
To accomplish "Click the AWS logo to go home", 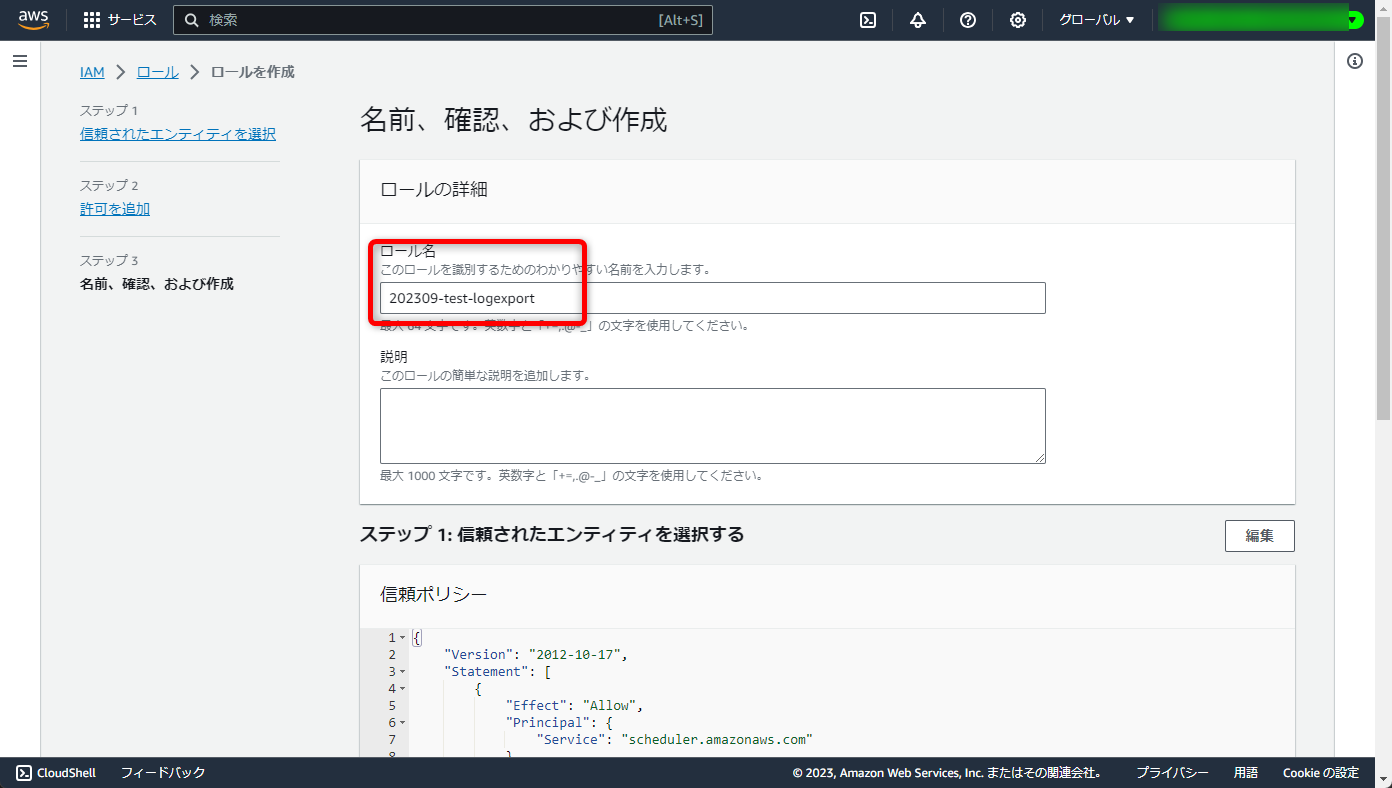I will point(33,19).
